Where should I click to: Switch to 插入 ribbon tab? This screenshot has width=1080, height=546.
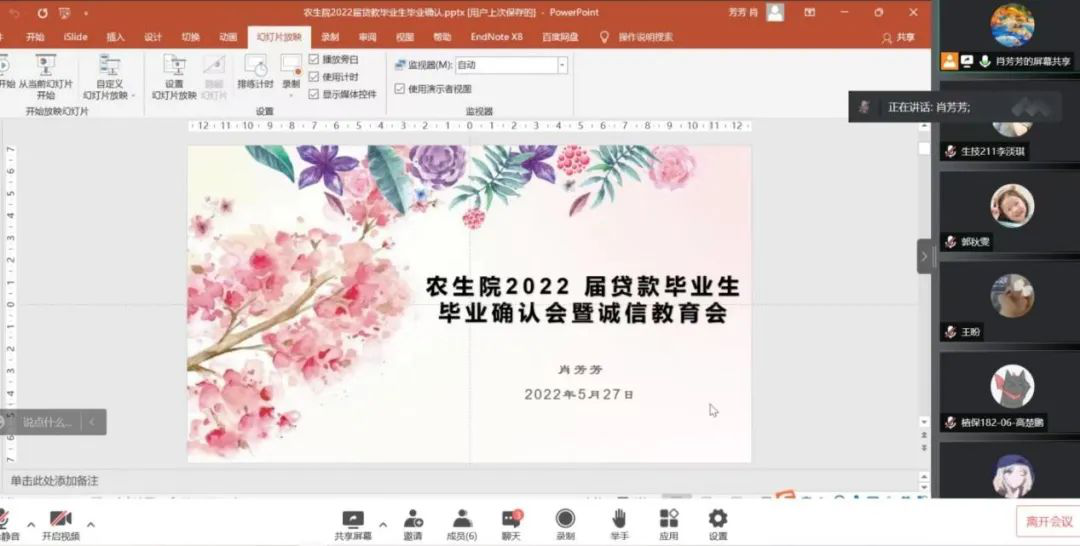coord(115,37)
